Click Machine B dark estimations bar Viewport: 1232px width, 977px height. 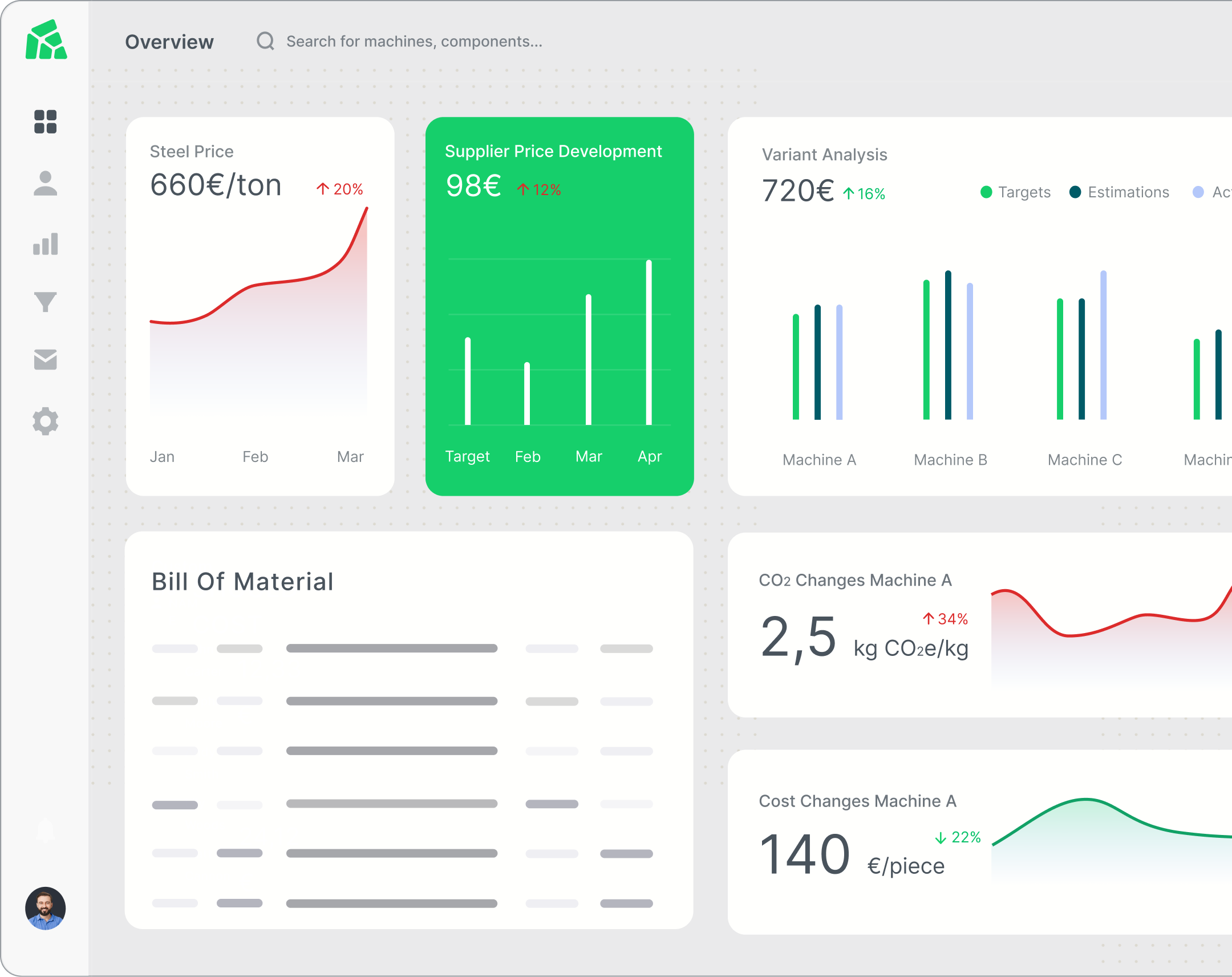pyautogui.click(x=948, y=345)
